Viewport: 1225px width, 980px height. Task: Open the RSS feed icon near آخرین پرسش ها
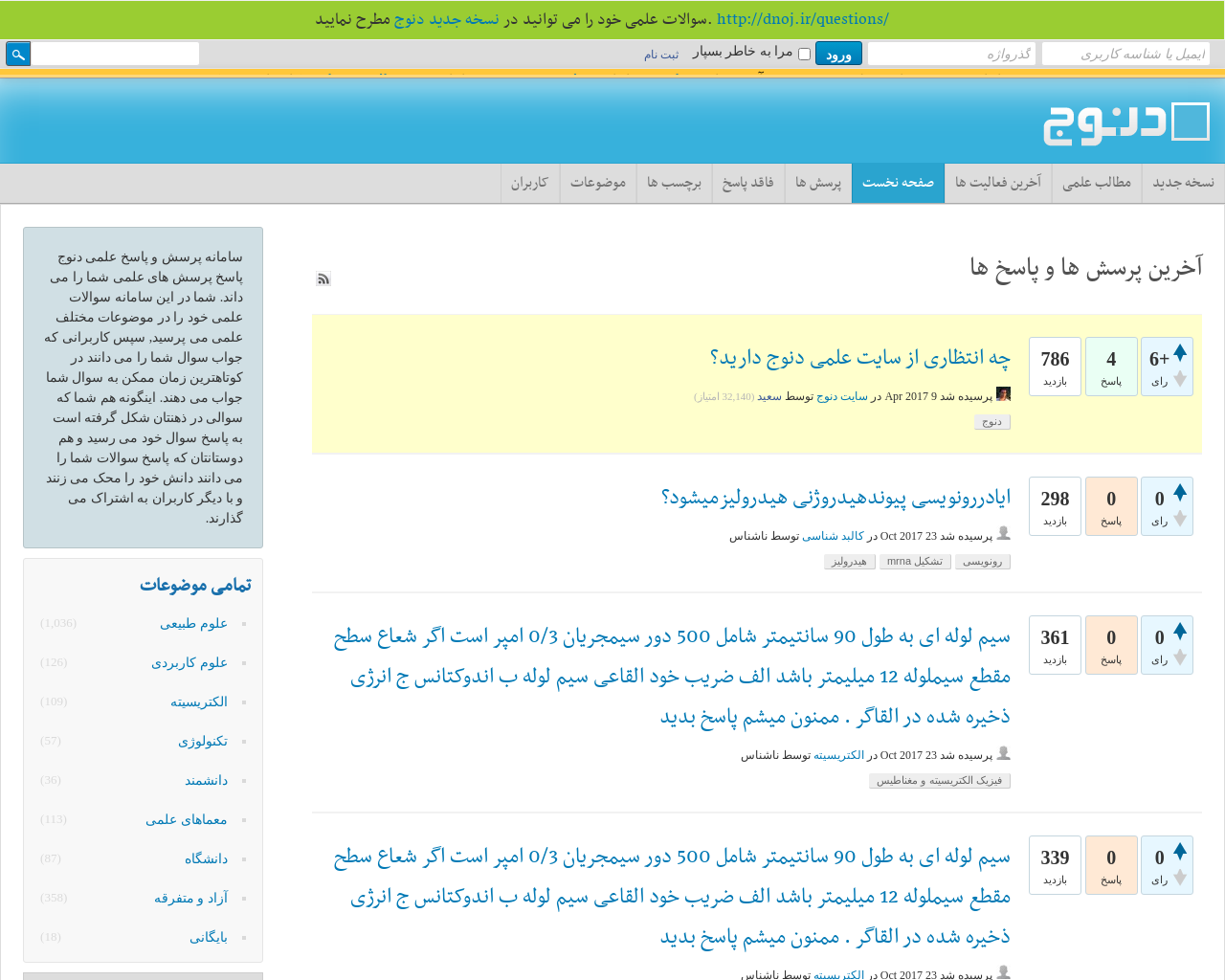tap(322, 277)
